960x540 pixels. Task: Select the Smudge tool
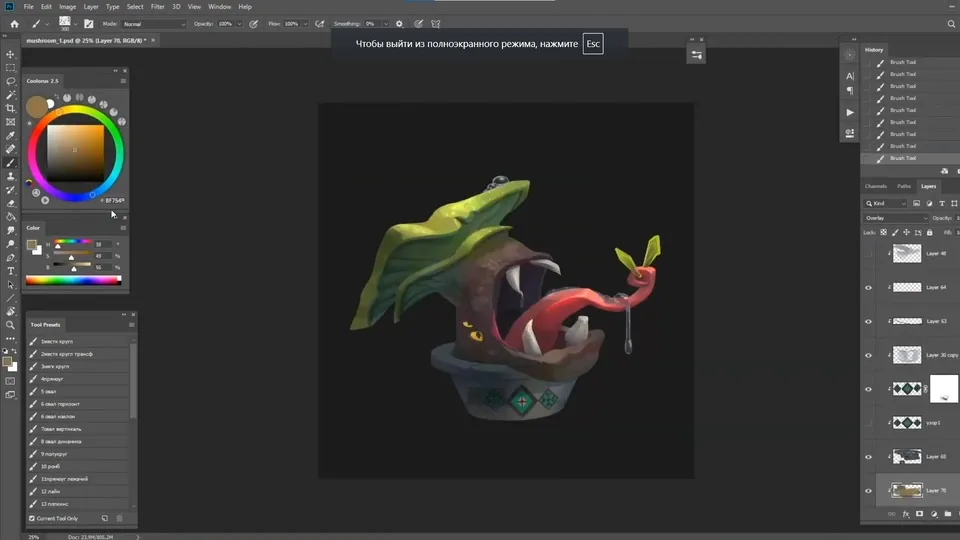[x=10, y=230]
